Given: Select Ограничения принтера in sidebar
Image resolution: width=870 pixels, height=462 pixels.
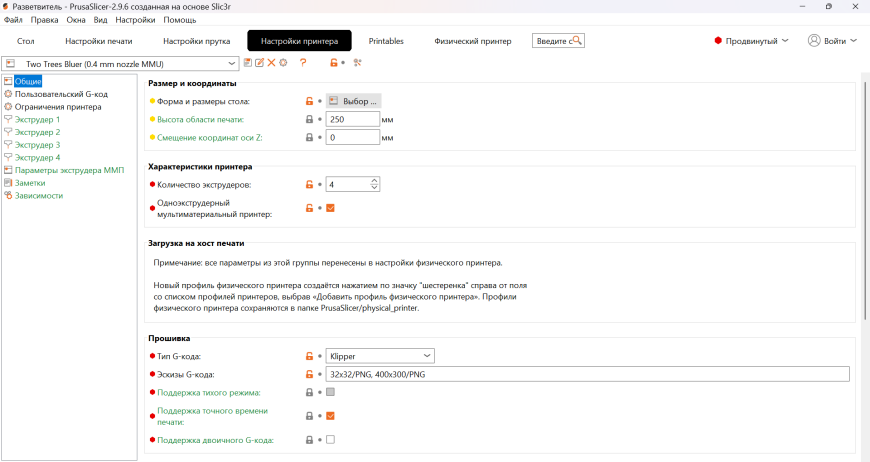Looking at the screenshot, I should [58, 107].
